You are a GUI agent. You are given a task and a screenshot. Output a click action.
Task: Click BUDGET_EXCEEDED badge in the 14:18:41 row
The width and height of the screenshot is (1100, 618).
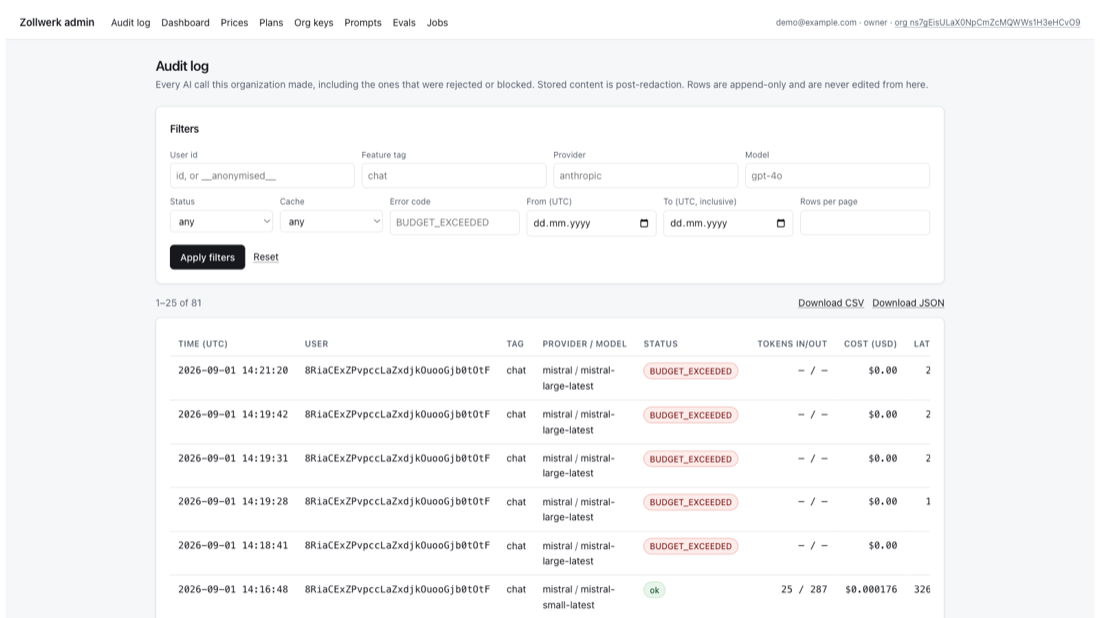[690, 546]
